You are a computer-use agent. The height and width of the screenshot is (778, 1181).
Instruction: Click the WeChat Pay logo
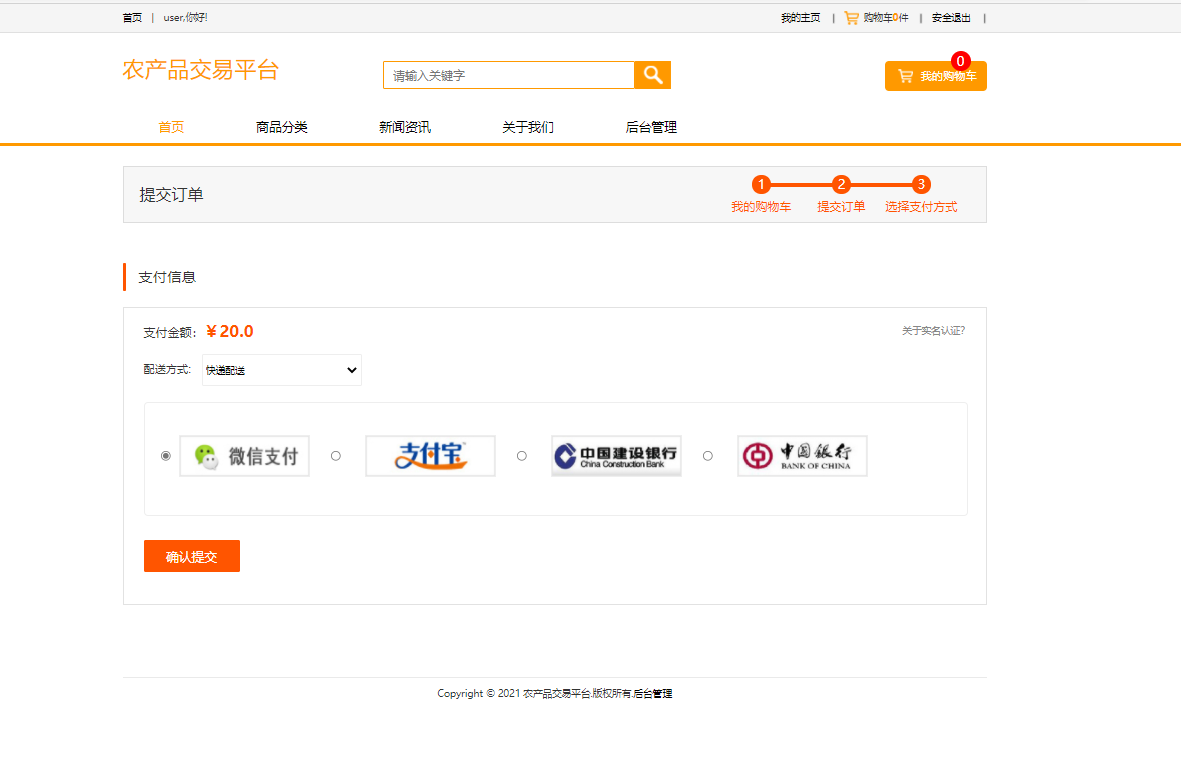(245, 456)
